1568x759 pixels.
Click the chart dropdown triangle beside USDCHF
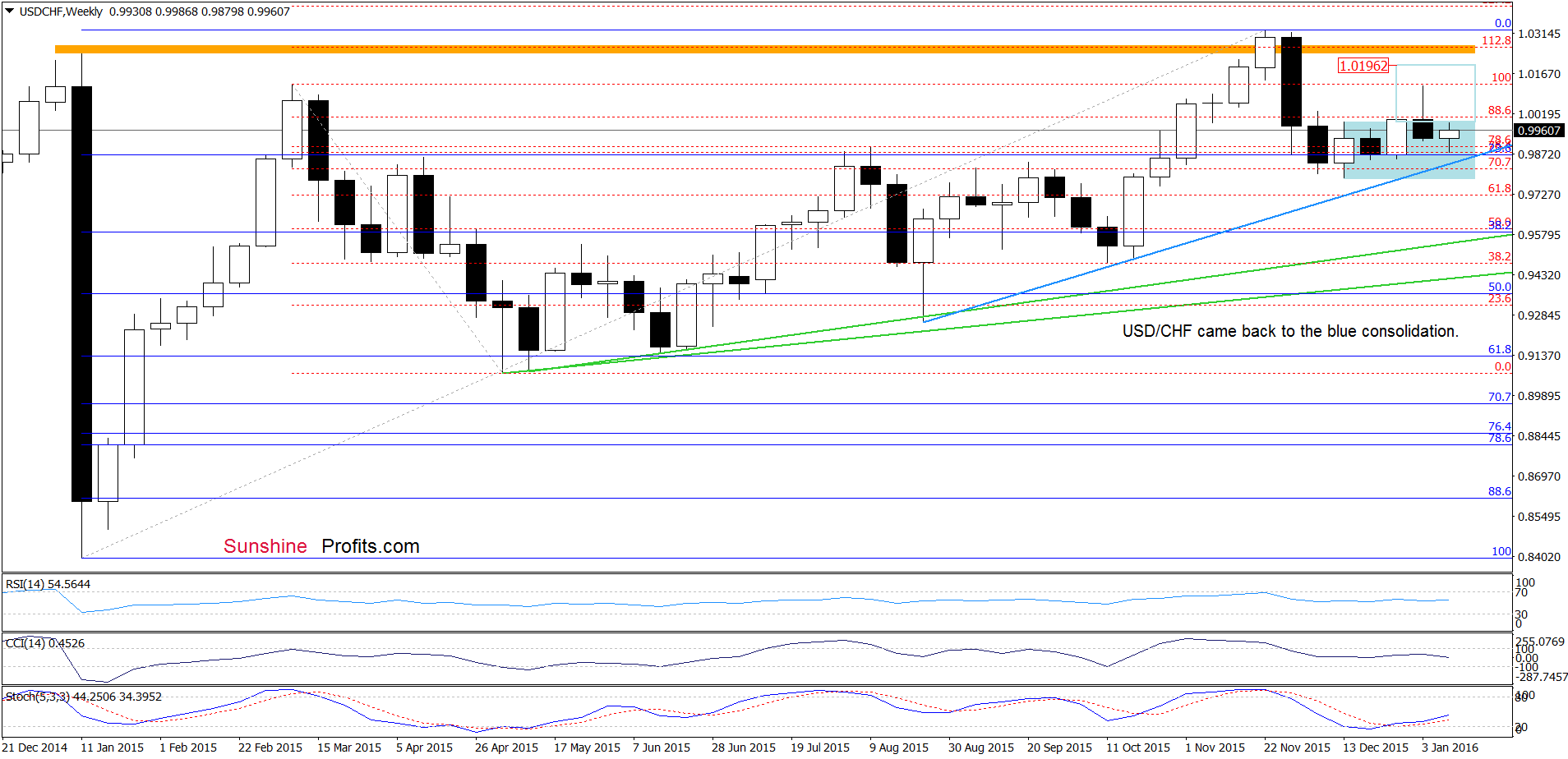pyautogui.click(x=10, y=11)
